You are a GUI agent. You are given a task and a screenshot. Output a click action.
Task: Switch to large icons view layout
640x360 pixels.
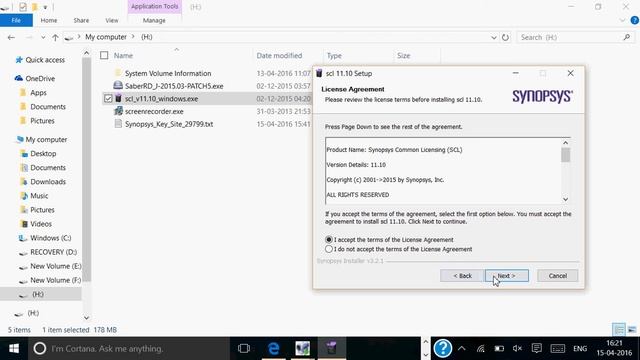(x=632, y=330)
